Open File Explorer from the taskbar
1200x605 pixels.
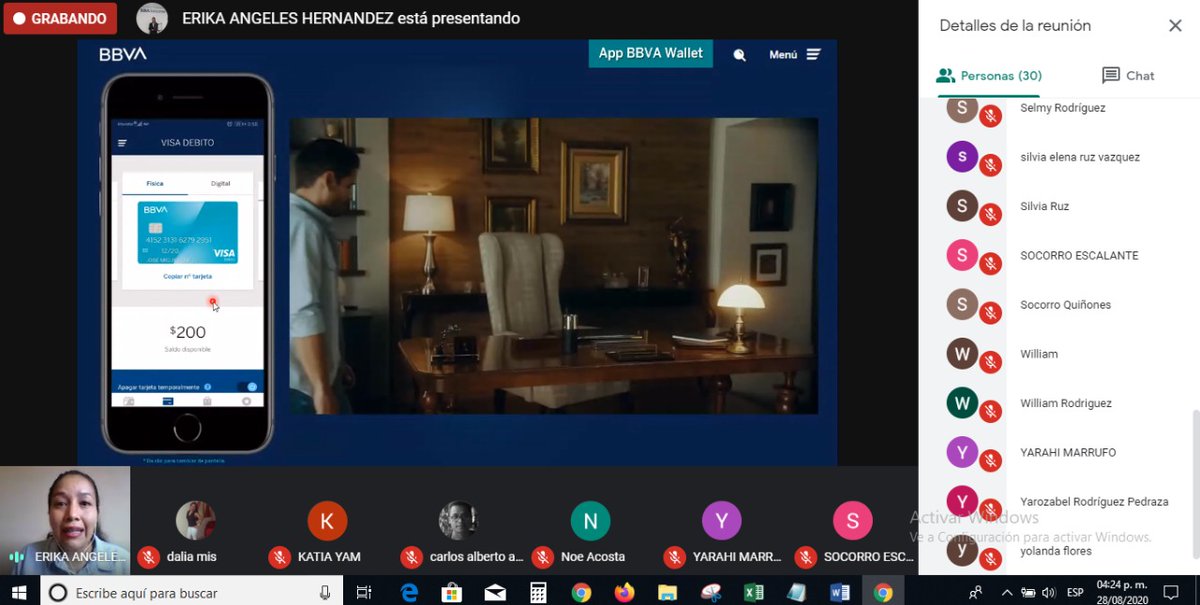point(667,593)
